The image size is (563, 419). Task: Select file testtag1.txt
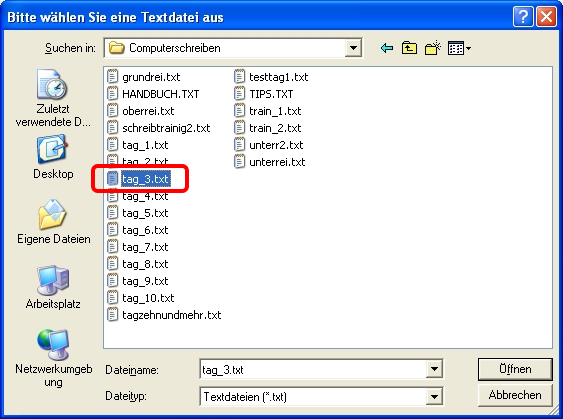point(271,77)
